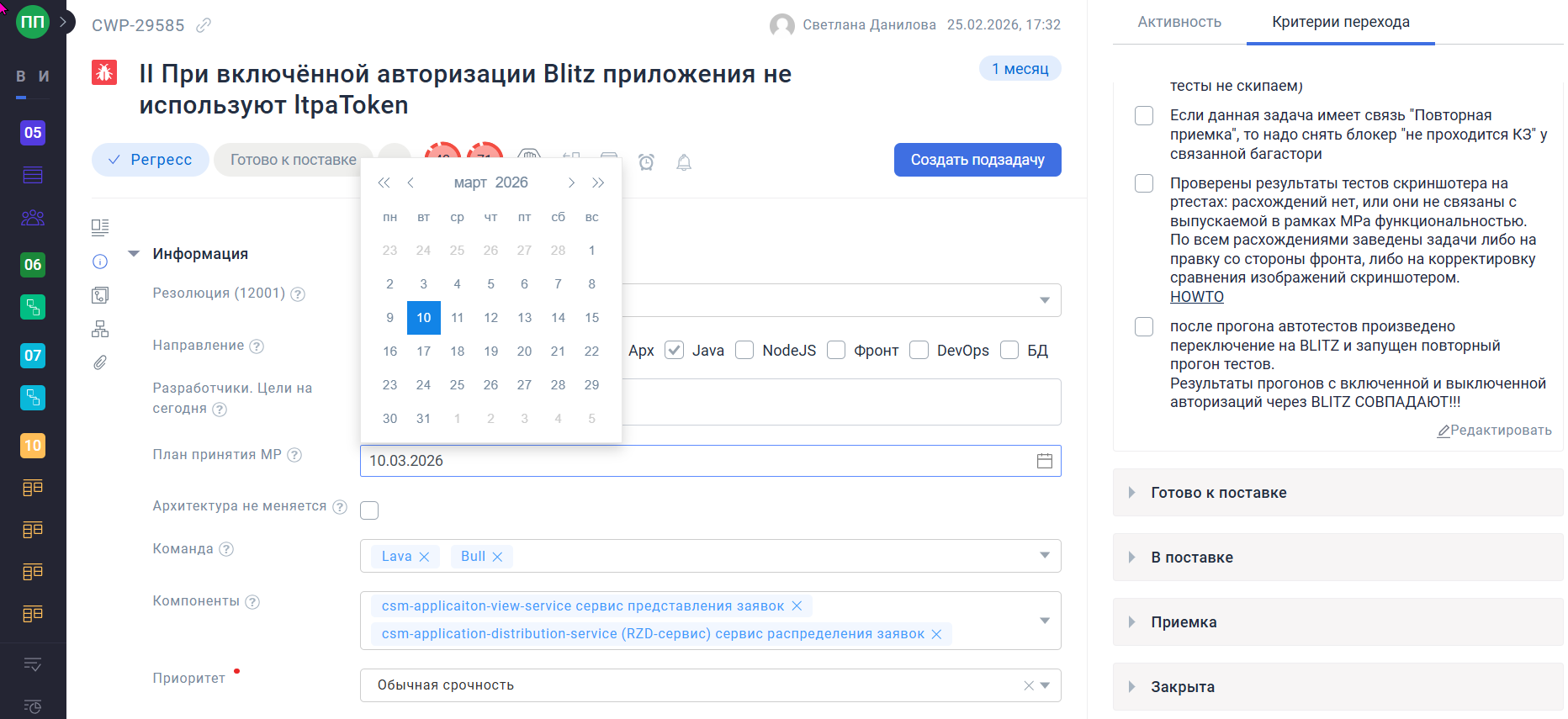Click Создать подзадачу button
Screen dimensions: 1568x719
point(977,160)
